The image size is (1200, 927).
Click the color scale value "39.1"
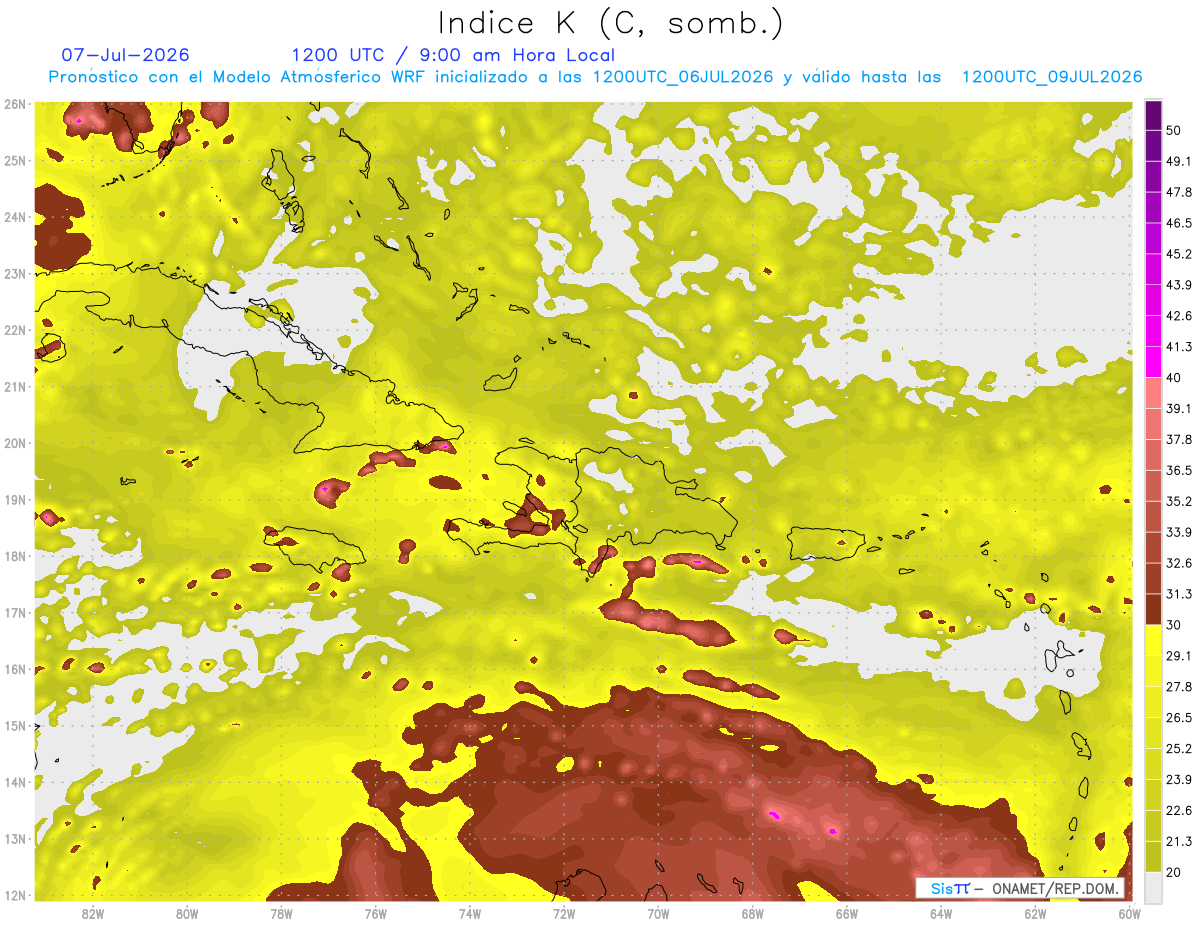point(1179,408)
